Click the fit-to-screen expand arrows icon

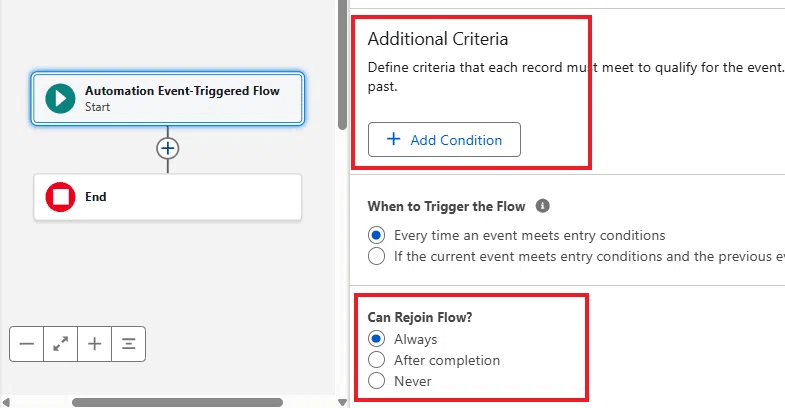(61, 344)
